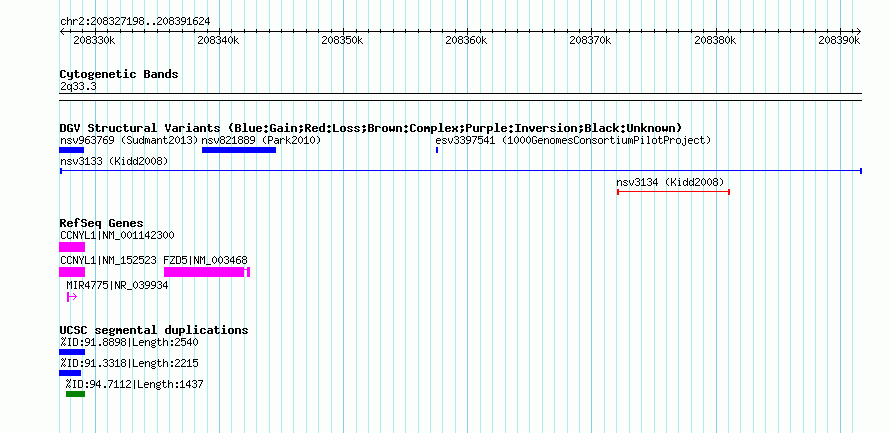The image size is (890, 433).
Task: Click the green 94.7112 identity duplication bar
Action: pos(75,394)
